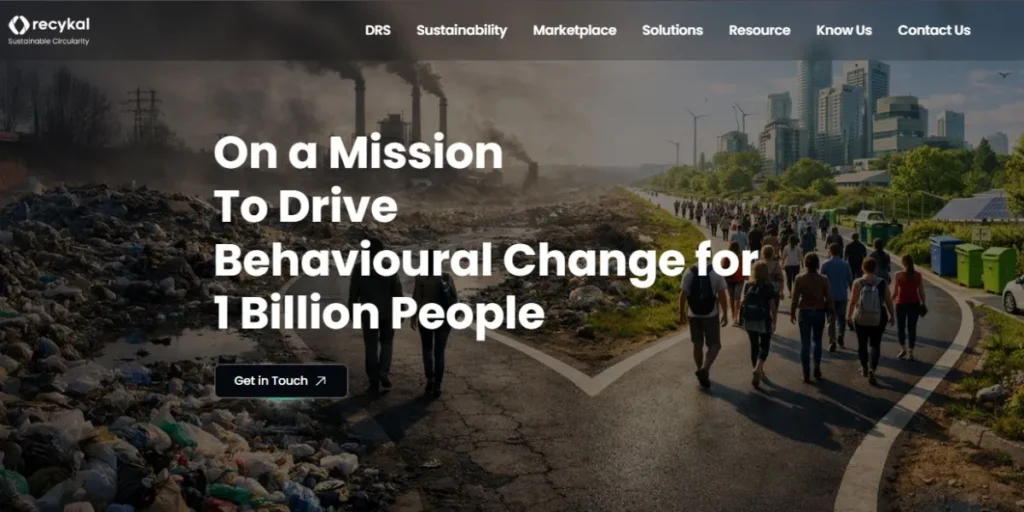The image size is (1024, 512).
Task: Click the arrow icon inside Get in Touch
Action: (x=321, y=381)
